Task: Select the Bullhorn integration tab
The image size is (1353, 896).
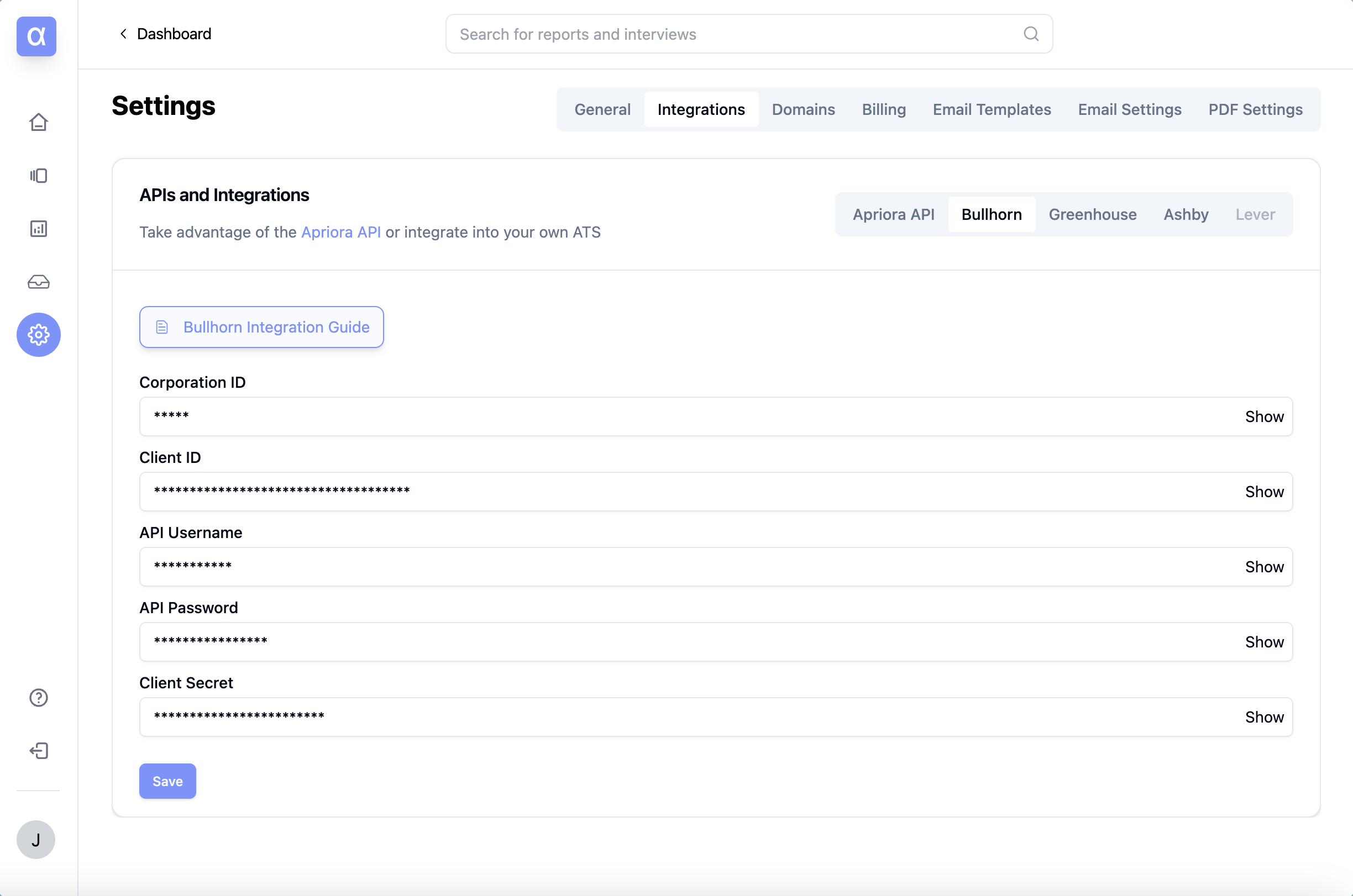Action: click(x=991, y=214)
